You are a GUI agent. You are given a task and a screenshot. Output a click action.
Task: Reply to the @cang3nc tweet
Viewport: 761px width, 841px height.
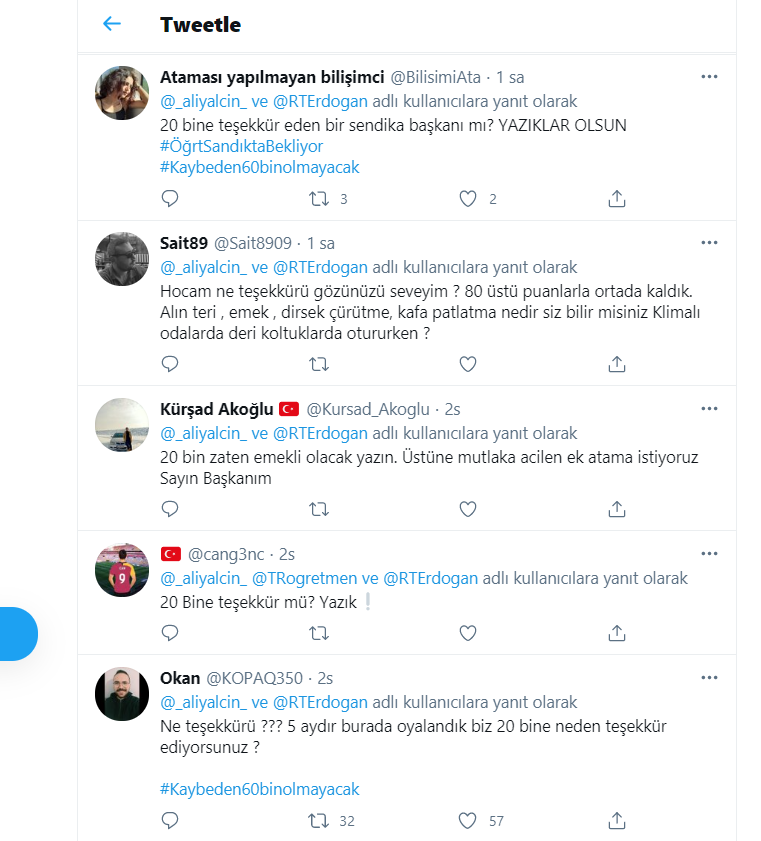click(170, 633)
